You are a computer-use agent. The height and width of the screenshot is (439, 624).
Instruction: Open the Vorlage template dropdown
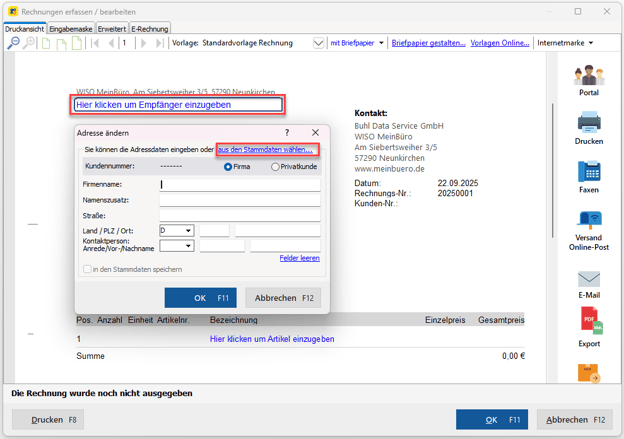pos(318,43)
